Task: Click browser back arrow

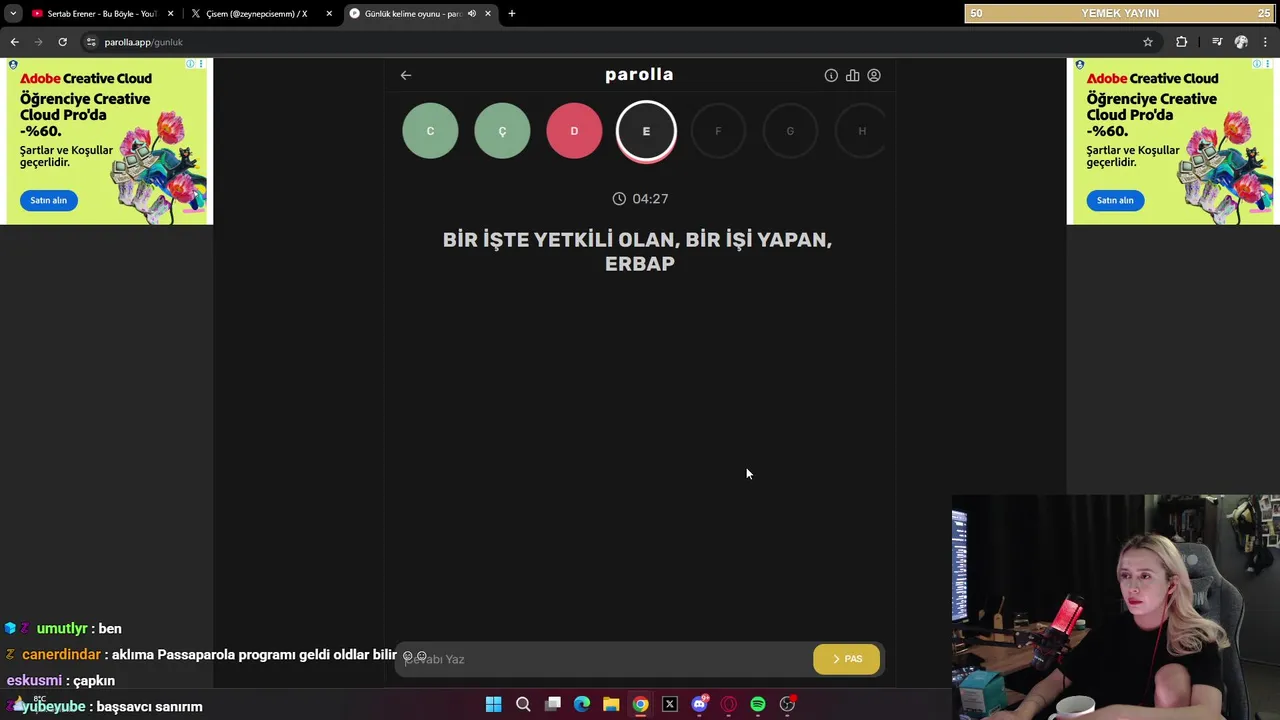Action: [14, 42]
